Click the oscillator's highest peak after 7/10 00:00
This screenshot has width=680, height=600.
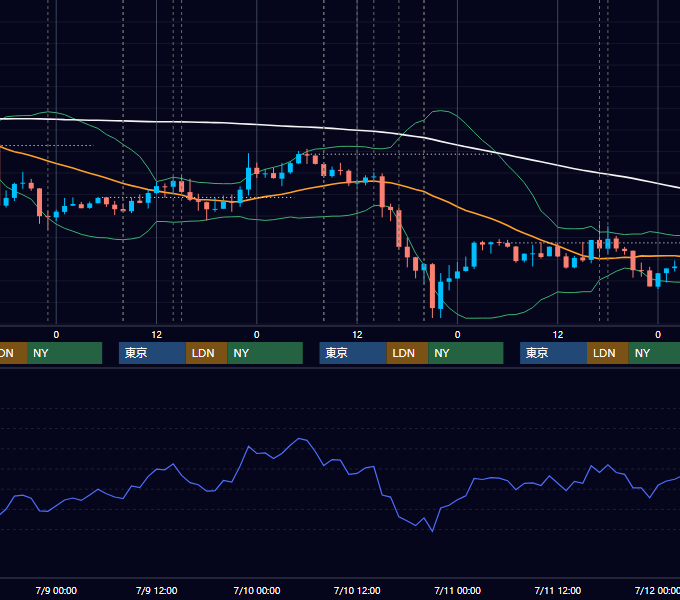click(299, 439)
